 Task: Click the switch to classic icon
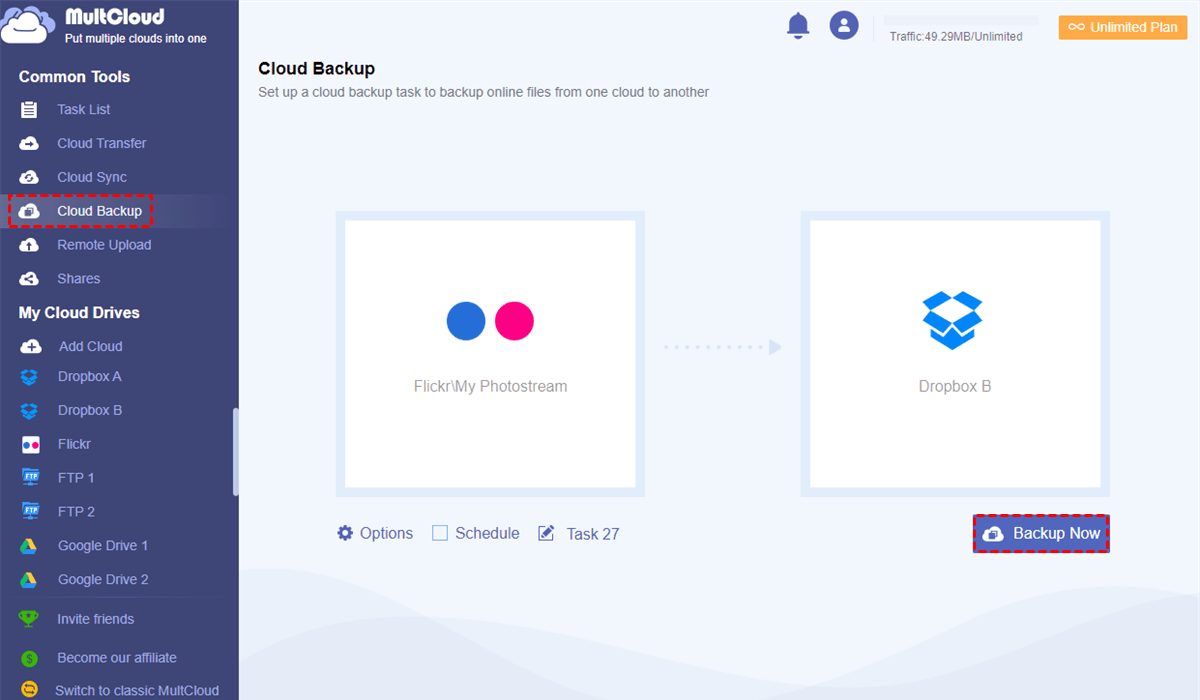tap(30, 691)
